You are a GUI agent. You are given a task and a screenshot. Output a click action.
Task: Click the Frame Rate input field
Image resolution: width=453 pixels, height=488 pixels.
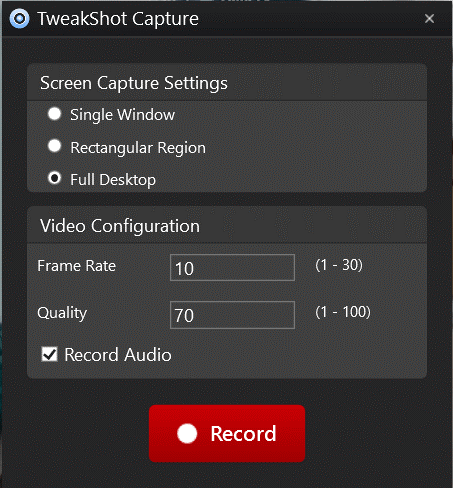point(232,267)
